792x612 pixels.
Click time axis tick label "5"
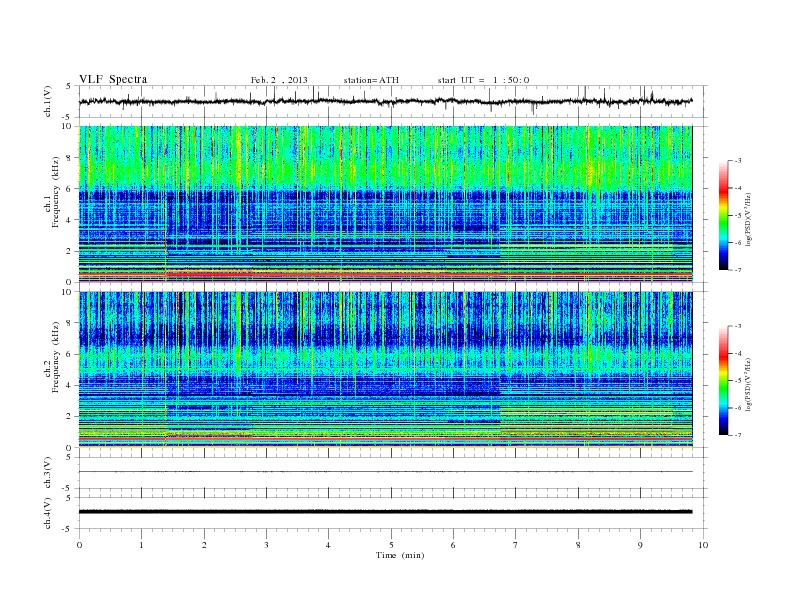[x=391, y=545]
